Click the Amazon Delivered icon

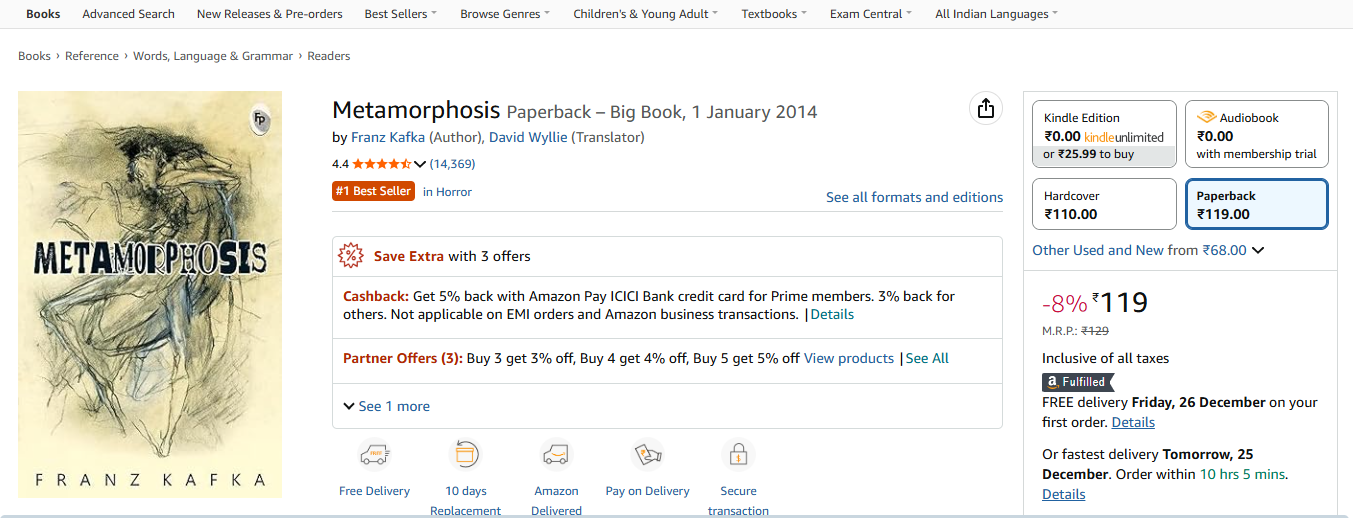pos(556,455)
